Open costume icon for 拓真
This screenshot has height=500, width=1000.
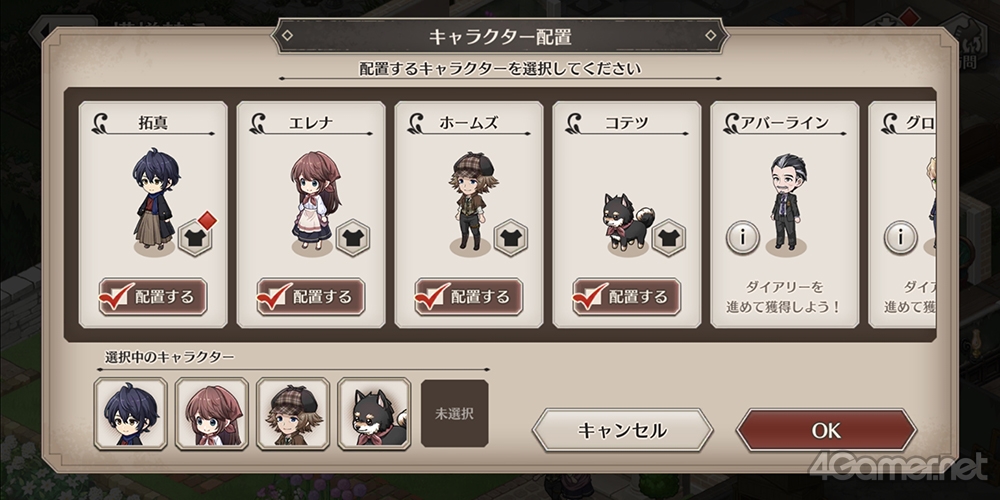click(196, 238)
